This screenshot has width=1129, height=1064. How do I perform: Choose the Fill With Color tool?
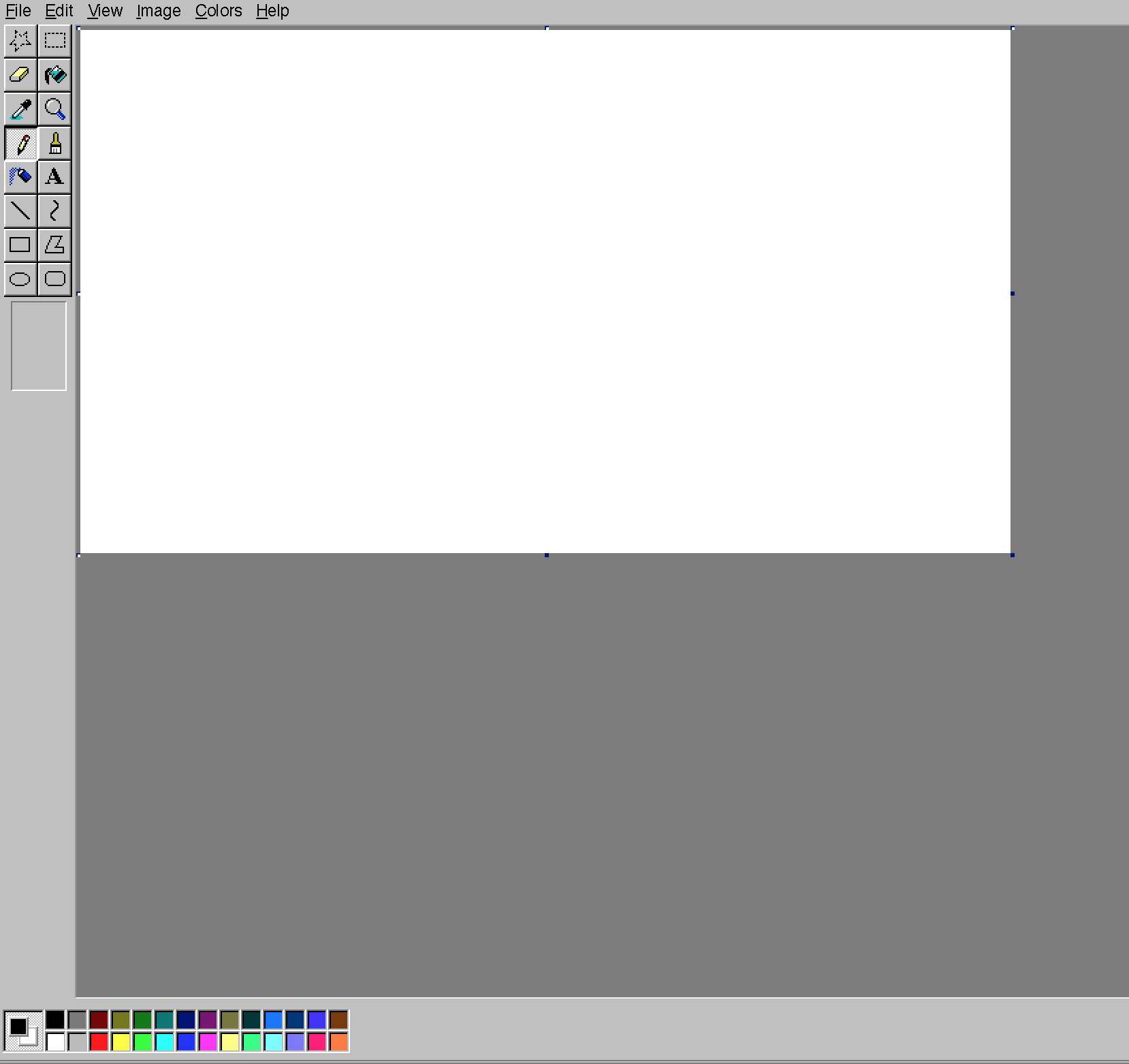(54, 75)
